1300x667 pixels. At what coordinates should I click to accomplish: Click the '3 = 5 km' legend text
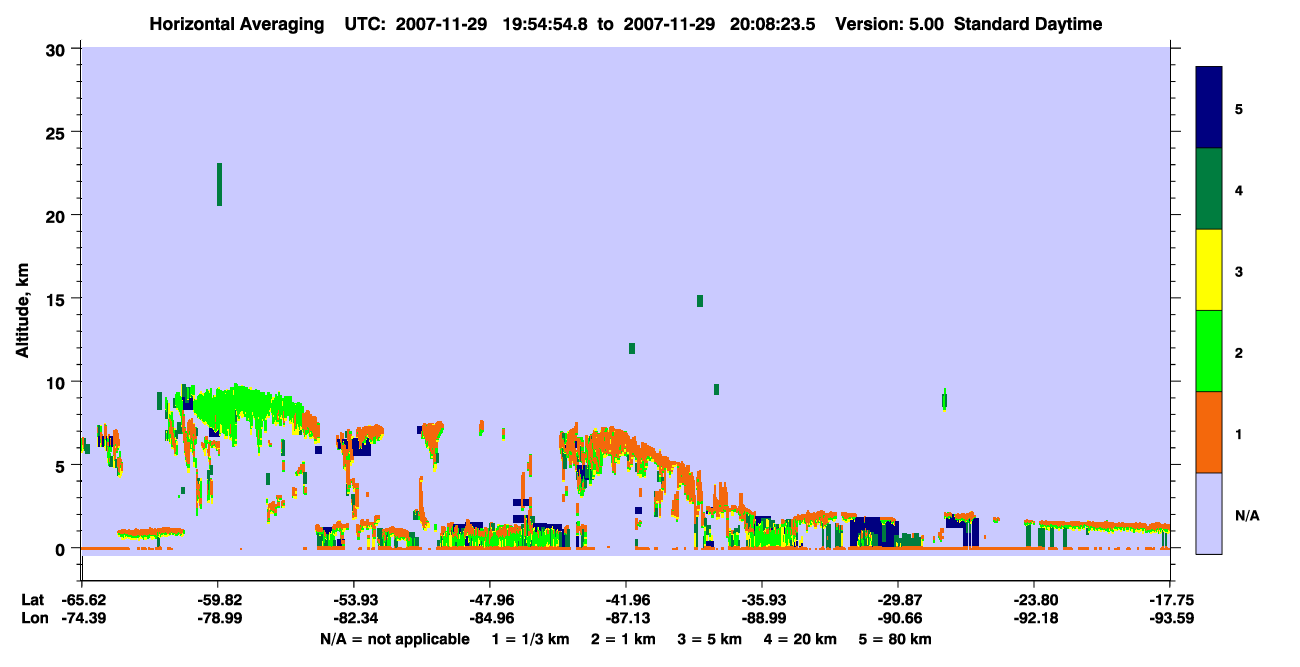click(x=710, y=639)
